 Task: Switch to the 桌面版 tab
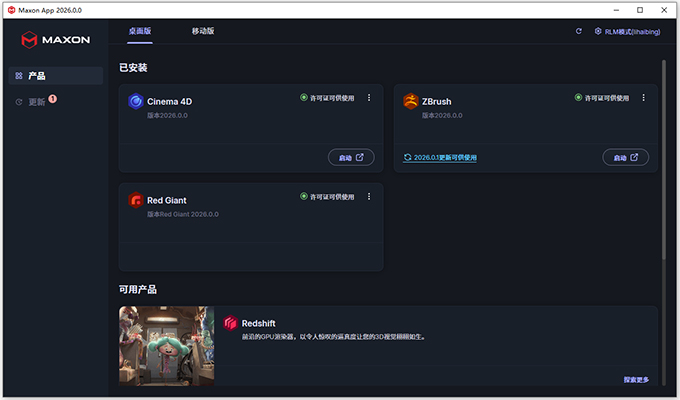pos(140,31)
